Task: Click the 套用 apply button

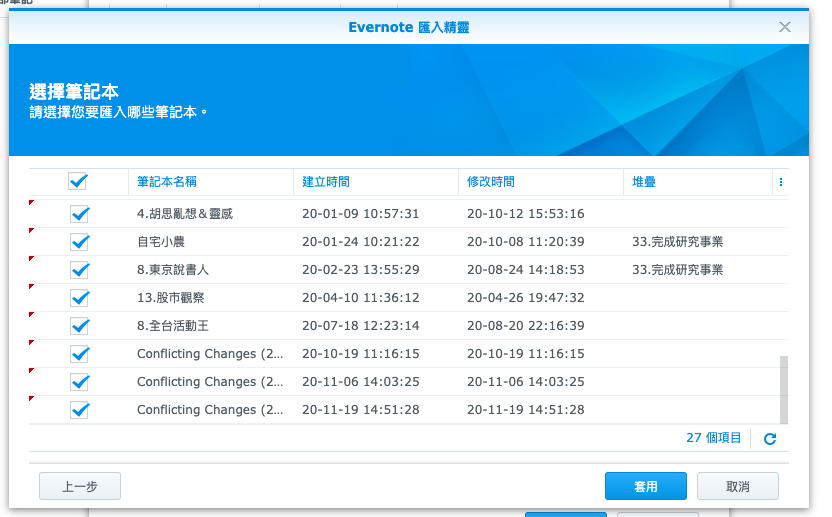Action: tap(646, 486)
